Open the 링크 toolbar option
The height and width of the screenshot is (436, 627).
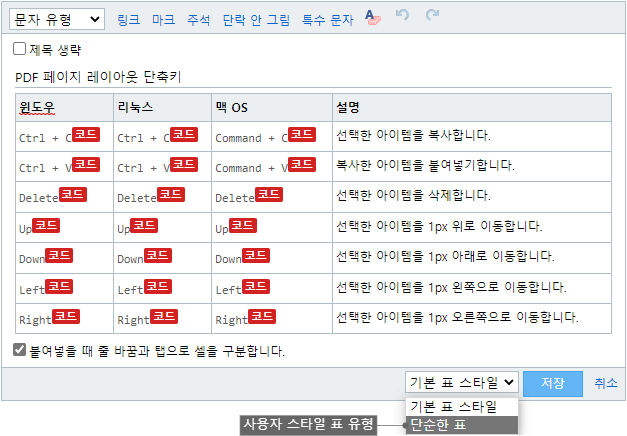[128, 20]
